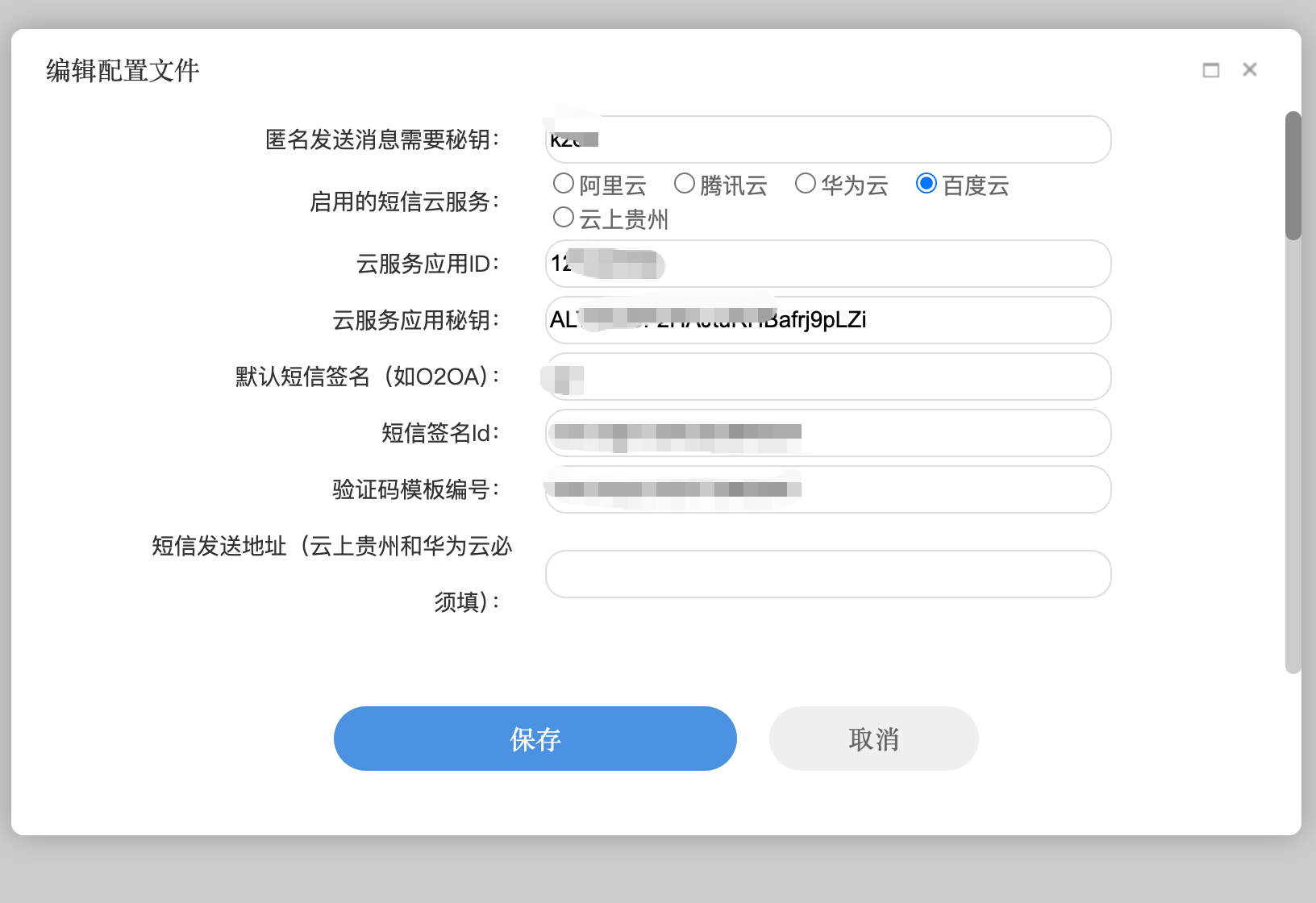Click the maximize icon of the dialog

tap(1210, 70)
